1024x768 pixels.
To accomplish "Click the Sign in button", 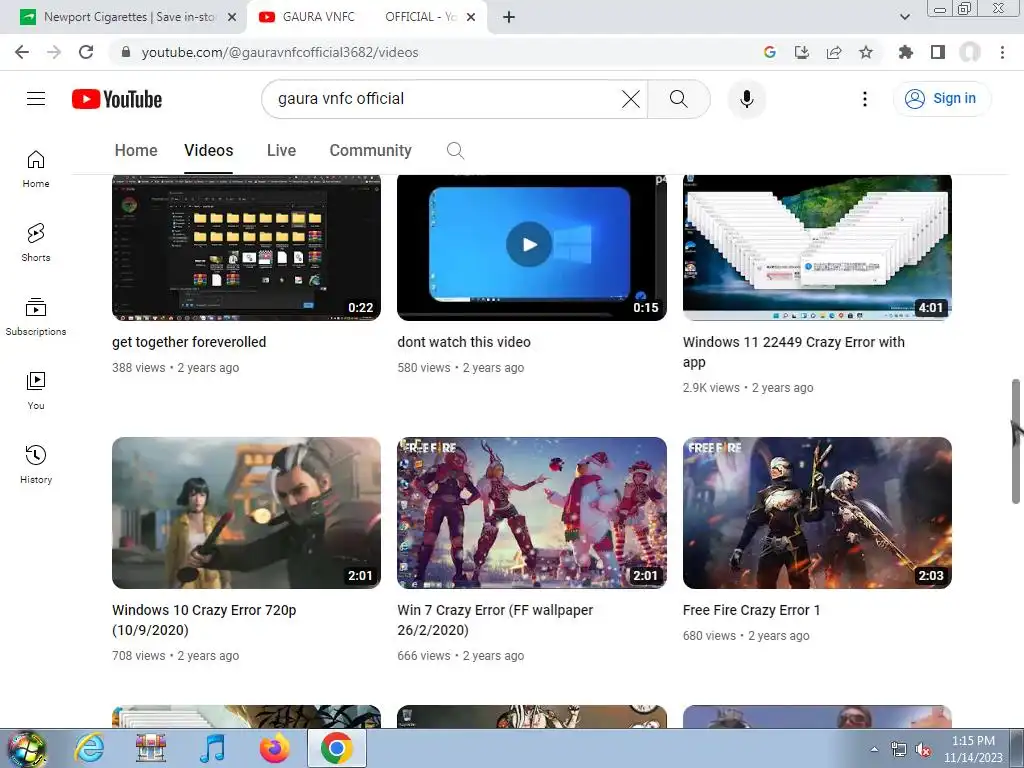I will 941,99.
